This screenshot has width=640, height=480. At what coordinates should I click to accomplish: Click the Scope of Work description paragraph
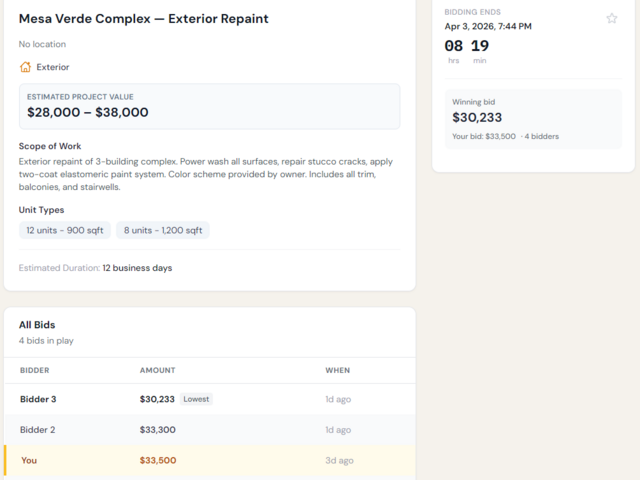206,174
